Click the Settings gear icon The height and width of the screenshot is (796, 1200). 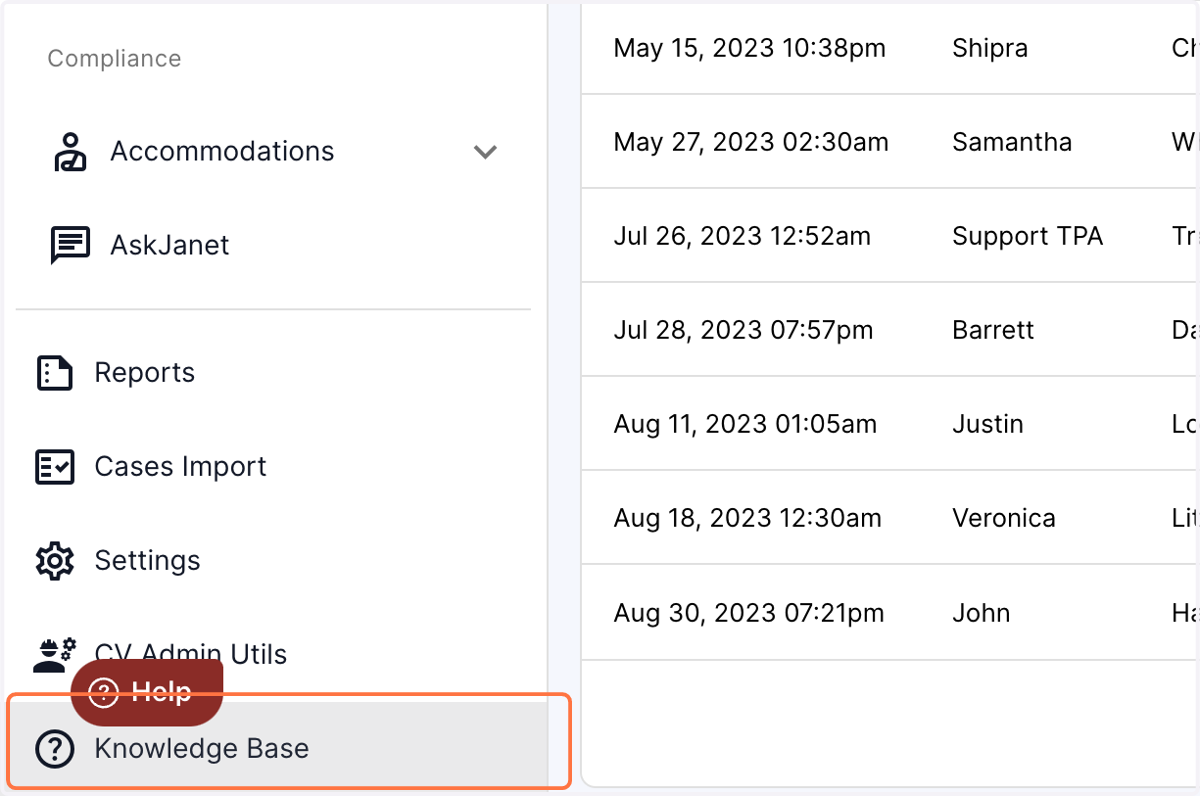(54, 561)
